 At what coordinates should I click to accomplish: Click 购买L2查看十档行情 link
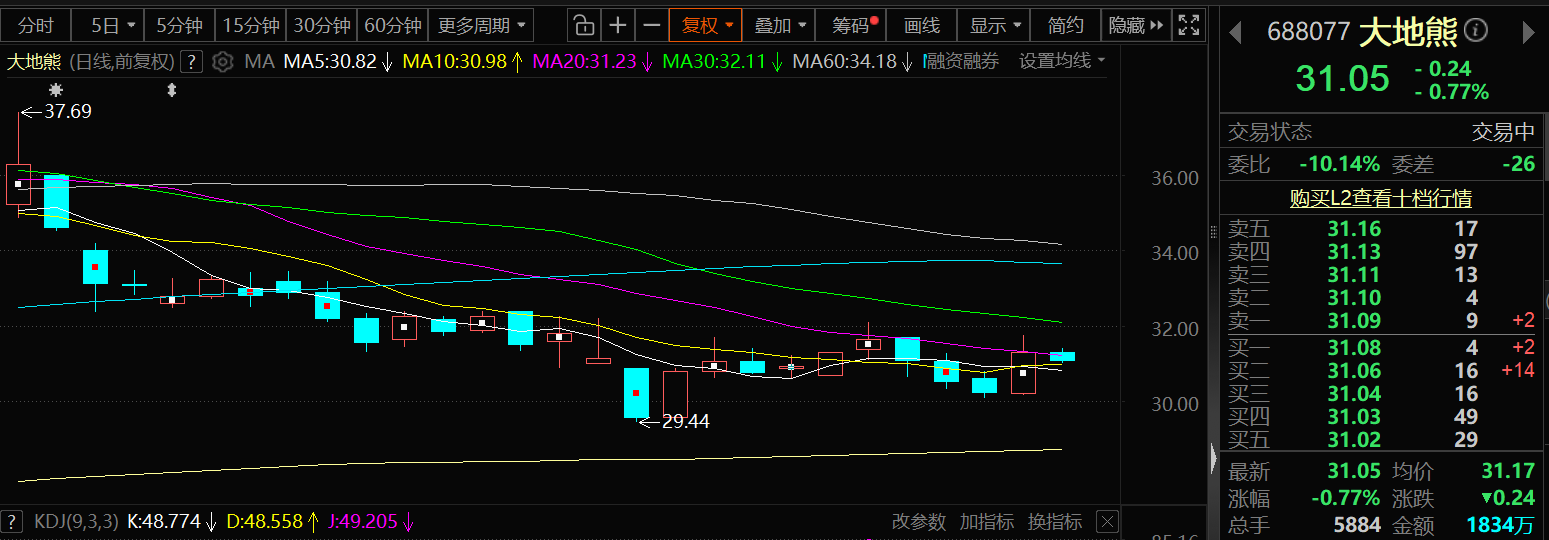tap(1380, 199)
